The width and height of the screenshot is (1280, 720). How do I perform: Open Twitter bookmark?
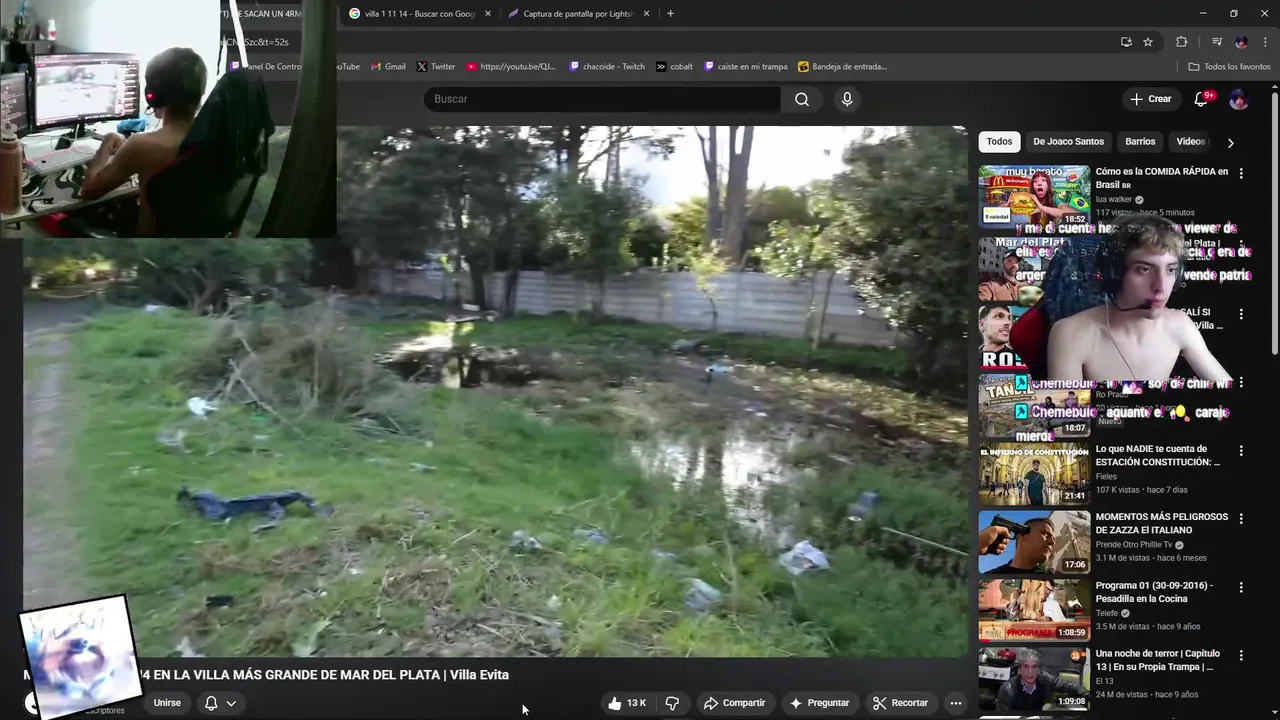coord(436,66)
